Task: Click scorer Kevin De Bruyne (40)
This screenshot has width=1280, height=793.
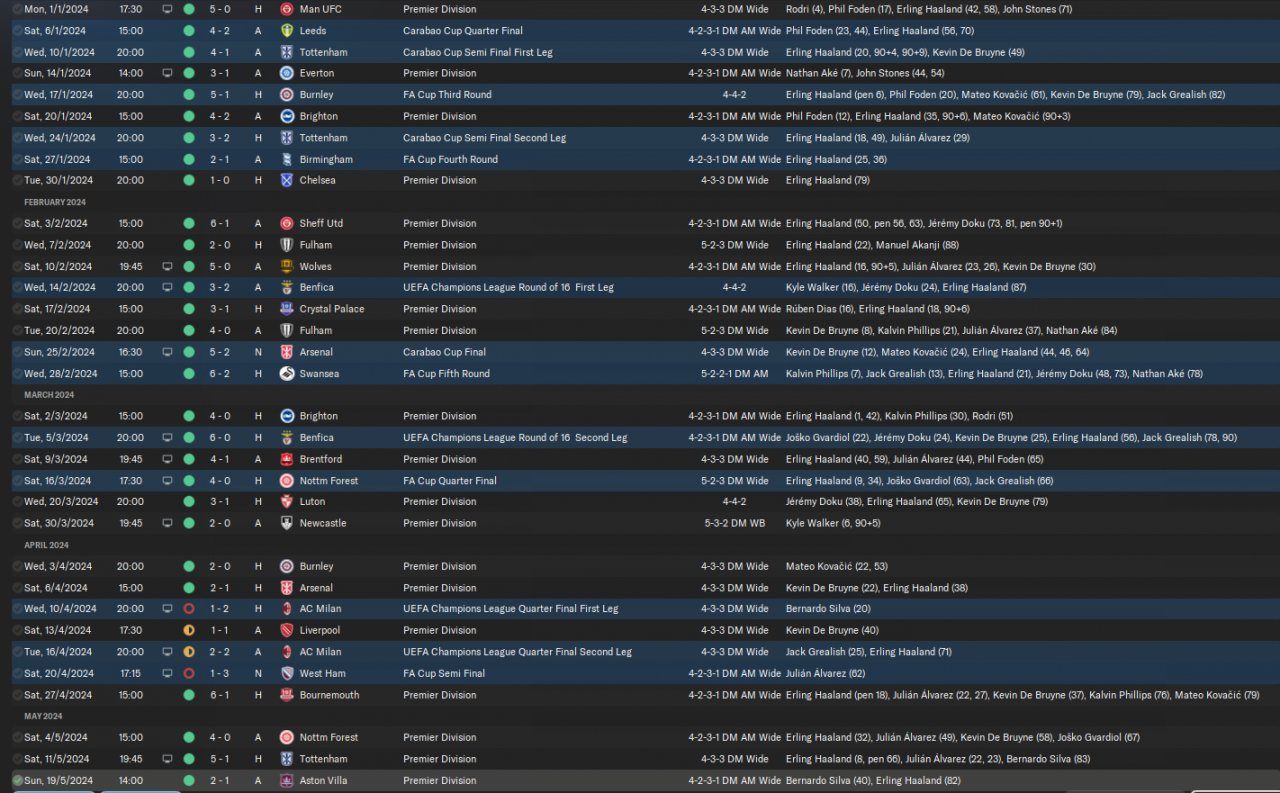Action: point(832,630)
